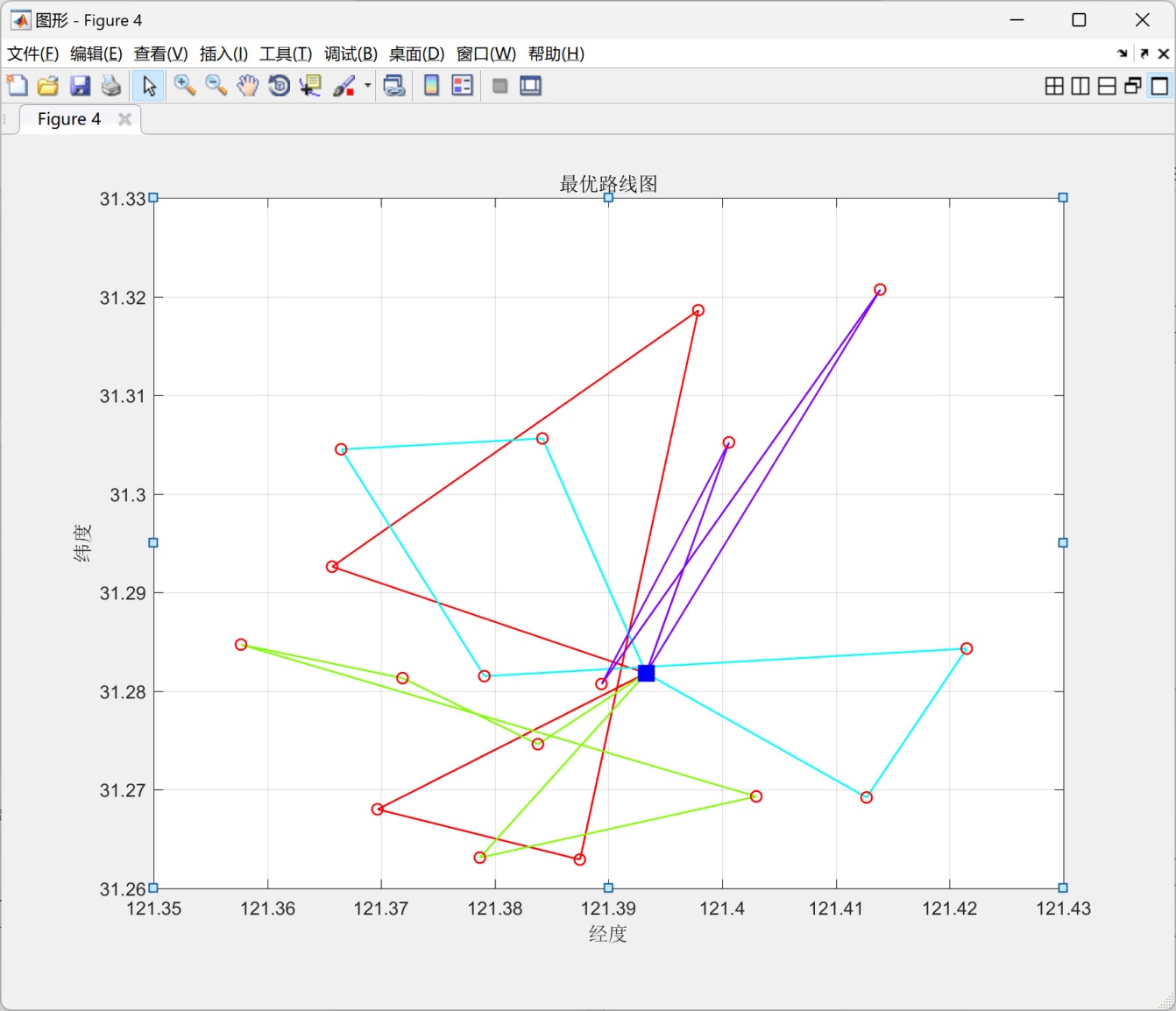Screen dimensions: 1176x1011
Task: Click the blue depot square marker
Action: (646, 673)
